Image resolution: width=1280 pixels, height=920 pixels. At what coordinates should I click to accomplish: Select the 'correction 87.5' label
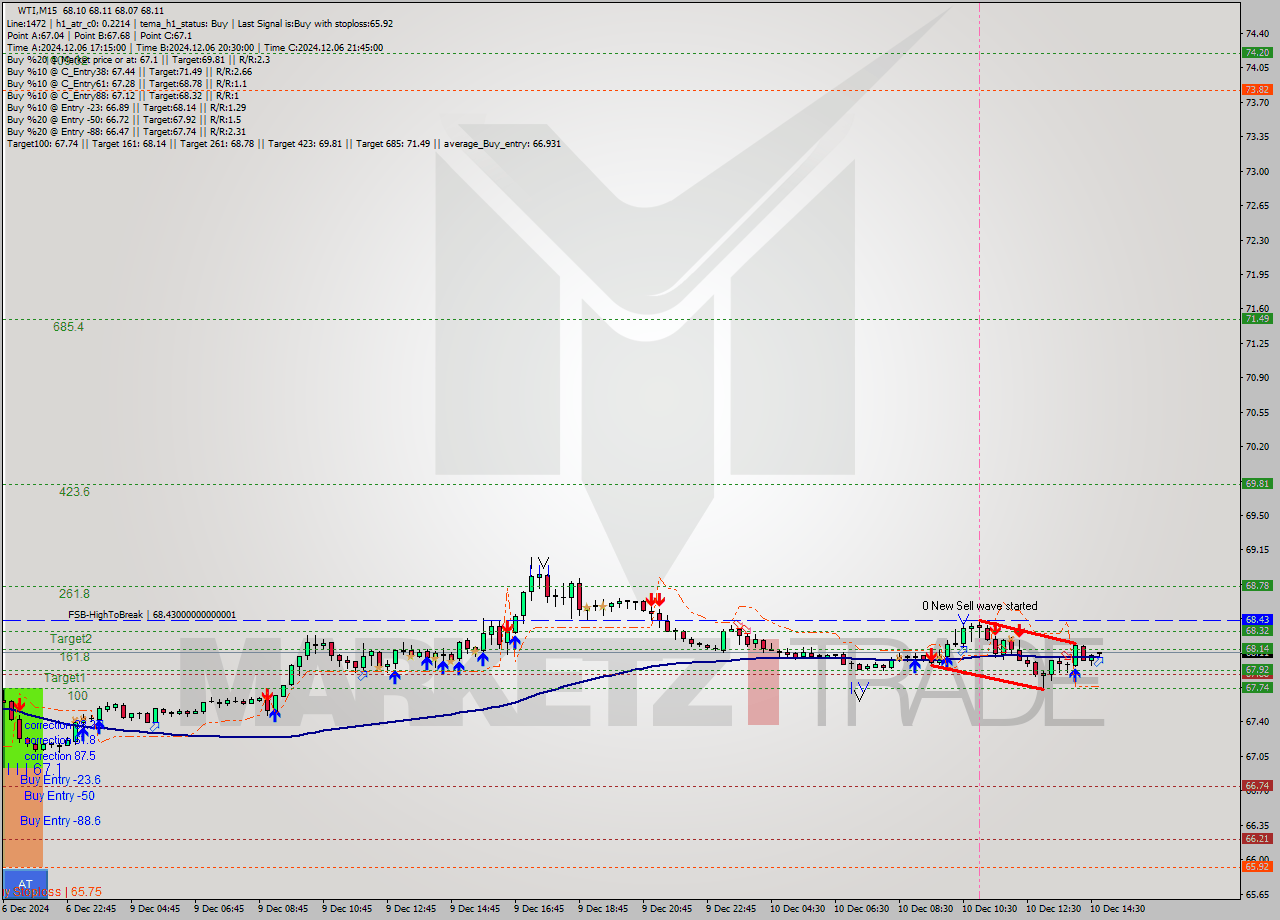point(61,757)
